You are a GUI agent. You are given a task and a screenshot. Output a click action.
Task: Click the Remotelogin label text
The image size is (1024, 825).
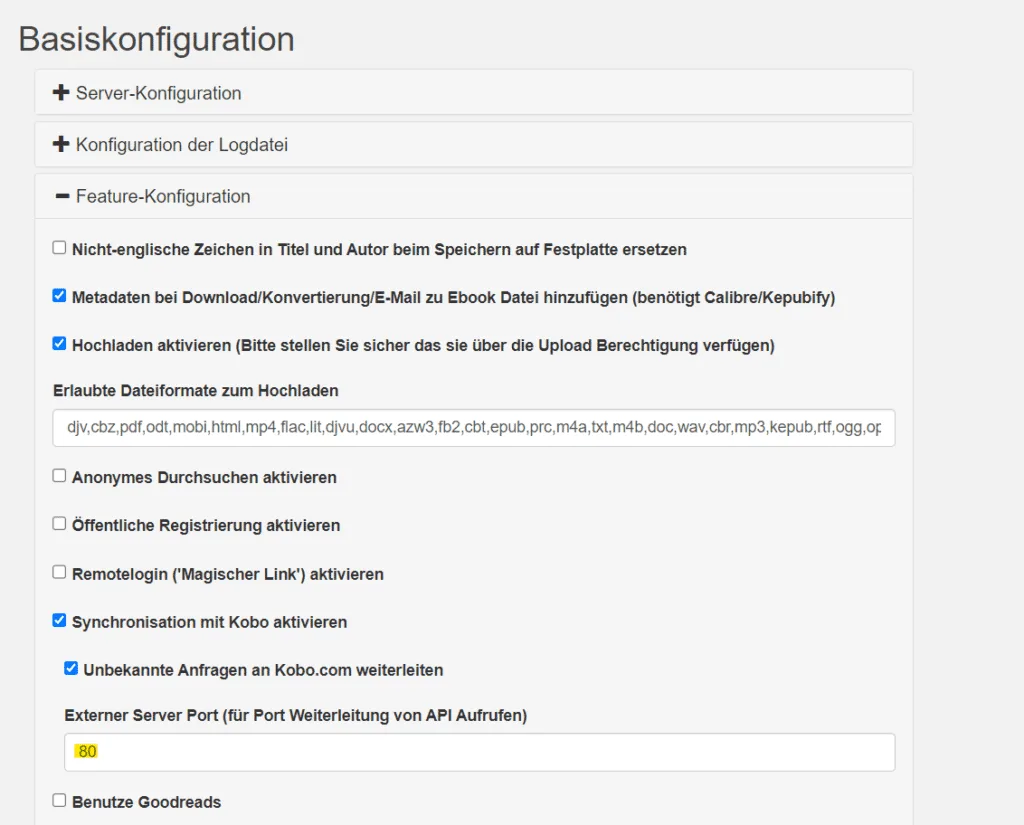[x=228, y=574]
